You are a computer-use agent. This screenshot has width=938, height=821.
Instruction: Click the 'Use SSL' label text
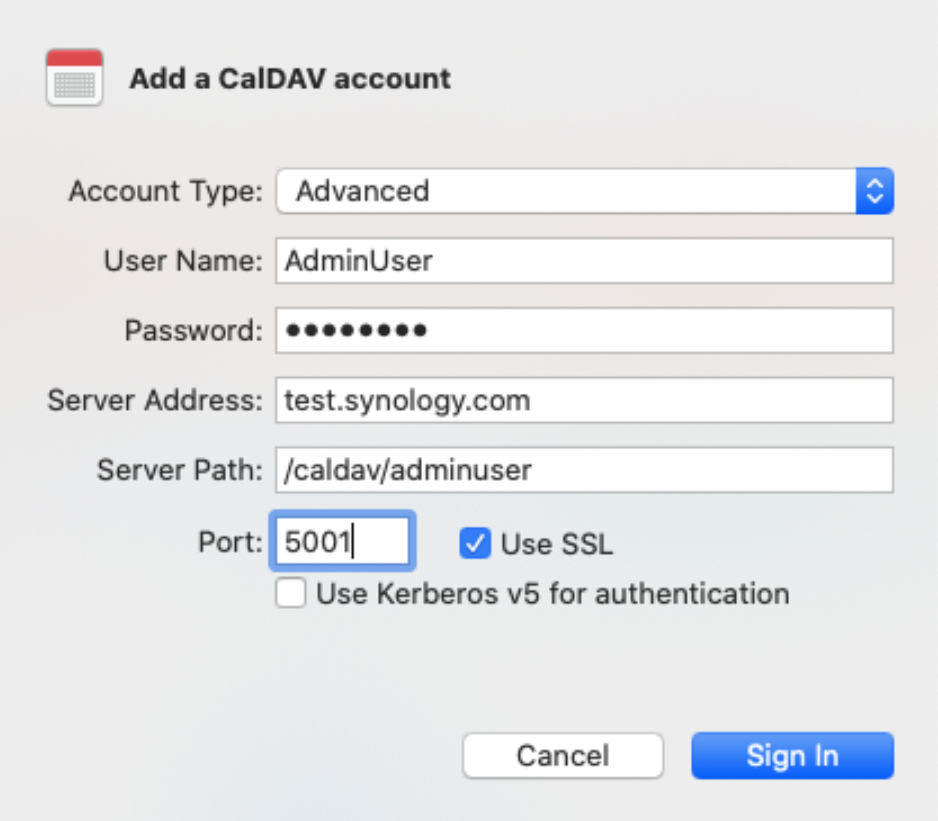coord(557,544)
